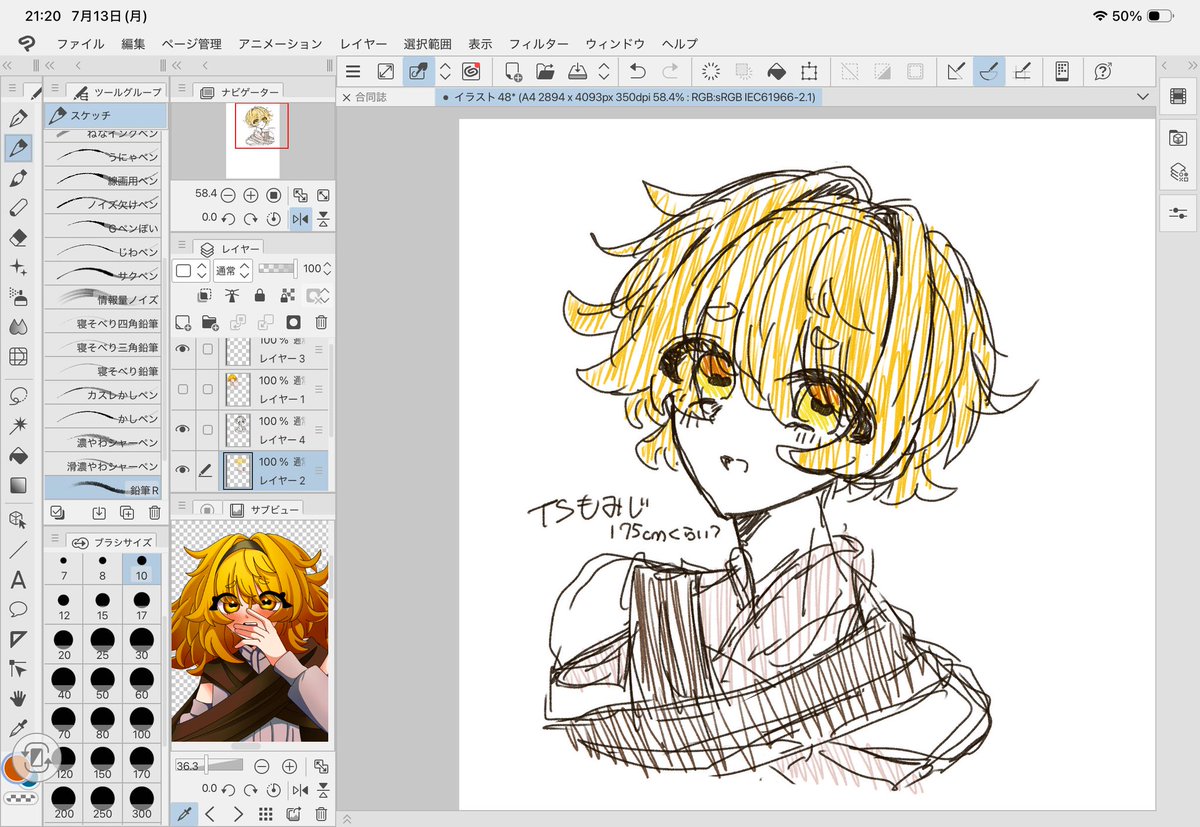
Task: Open the アニメーション menu
Action: [x=280, y=44]
